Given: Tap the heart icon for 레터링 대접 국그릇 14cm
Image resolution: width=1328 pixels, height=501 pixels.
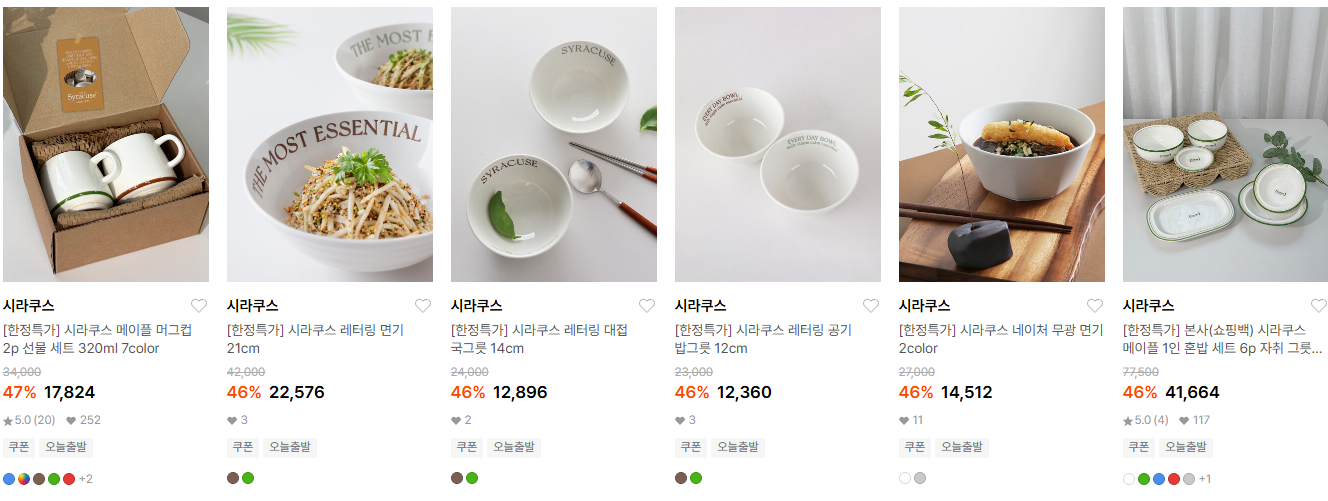Looking at the screenshot, I should tap(647, 306).
